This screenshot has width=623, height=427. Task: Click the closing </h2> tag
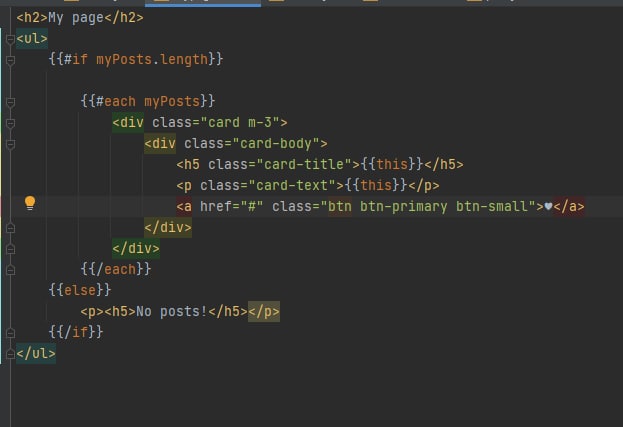click(x=124, y=18)
